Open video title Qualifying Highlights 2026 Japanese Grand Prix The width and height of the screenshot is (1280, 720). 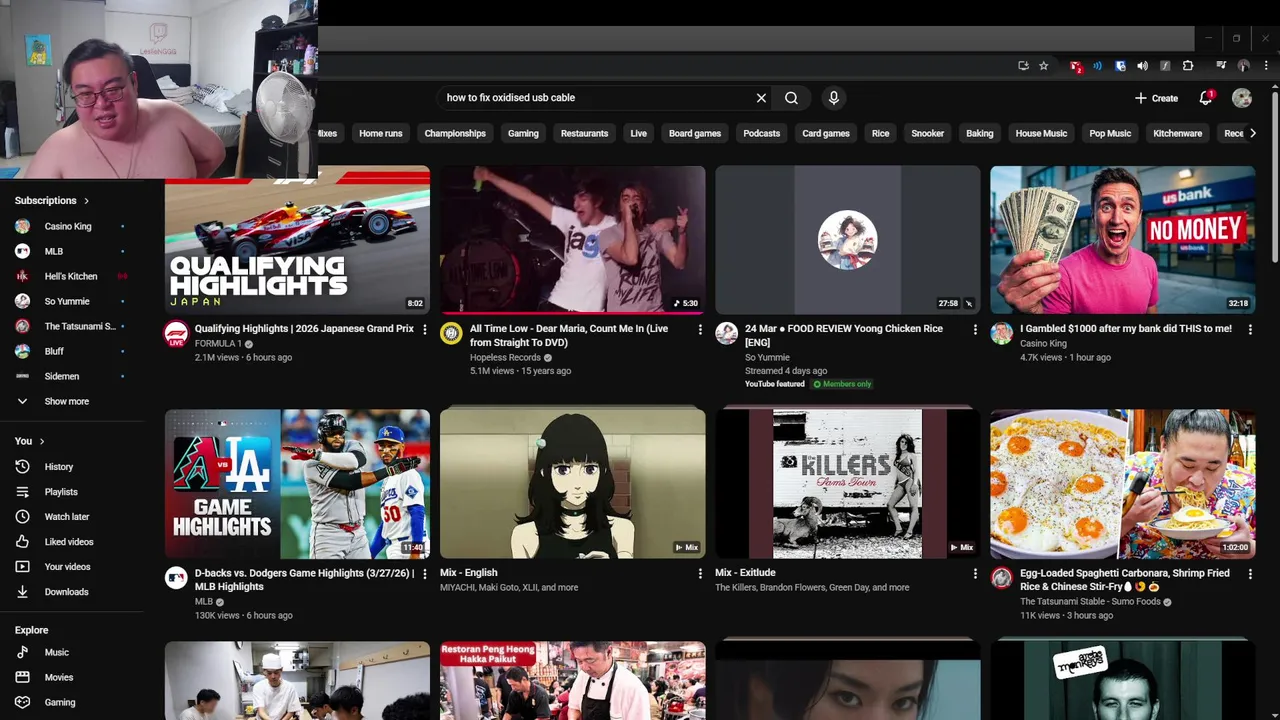304,329
